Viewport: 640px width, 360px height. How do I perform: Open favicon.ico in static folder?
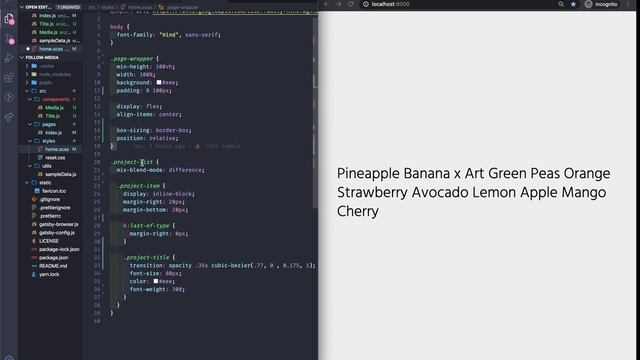[54, 191]
